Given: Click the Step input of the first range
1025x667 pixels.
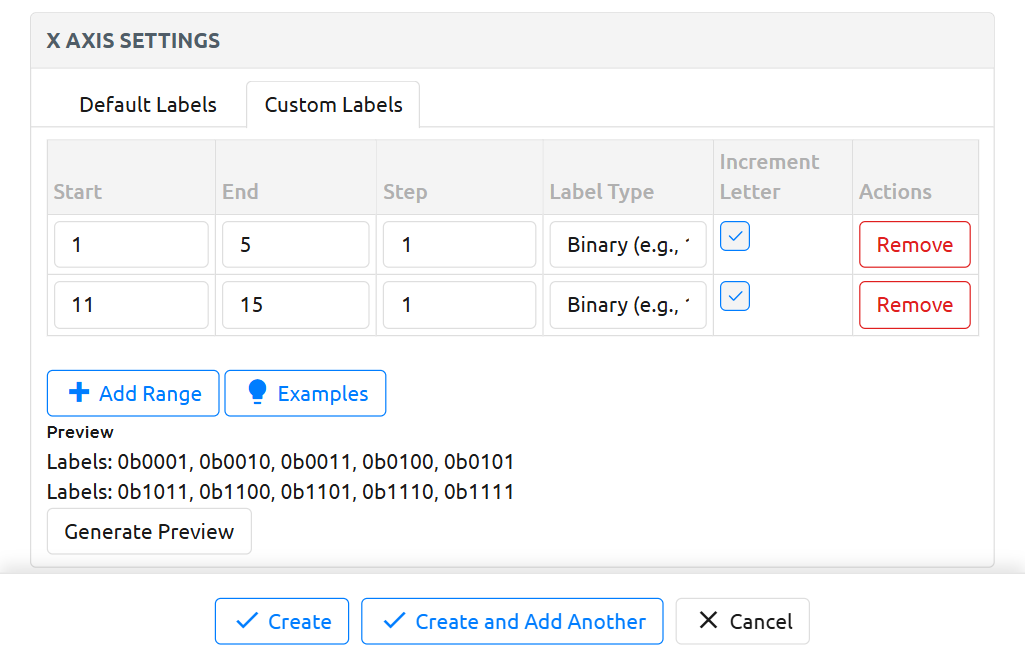Looking at the screenshot, I should pos(459,244).
